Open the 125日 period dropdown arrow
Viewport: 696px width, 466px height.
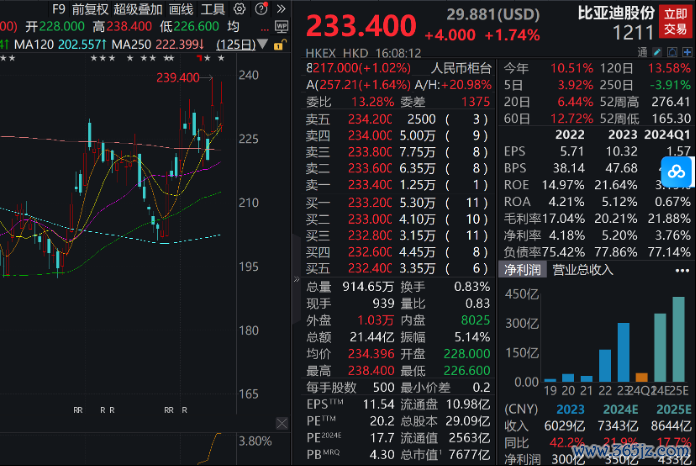coord(262,44)
